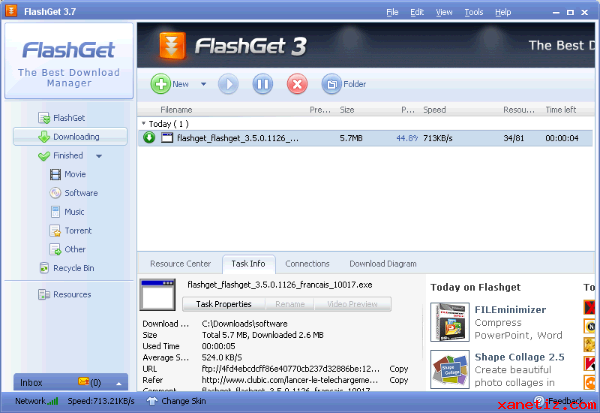The height and width of the screenshot is (413, 600).
Task: Click the Change Skin shirt icon
Action: point(152,401)
